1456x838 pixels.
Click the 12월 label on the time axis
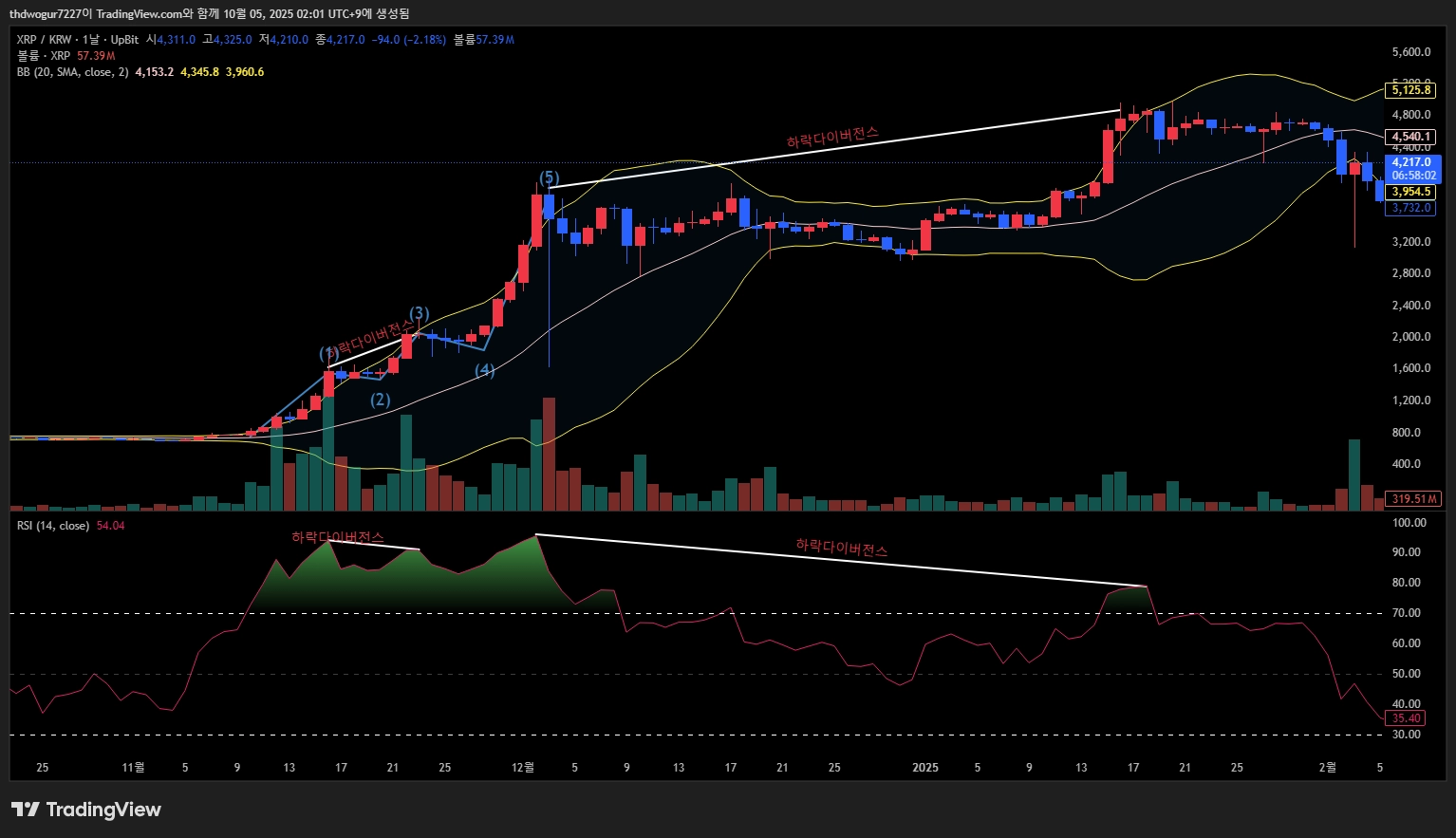[523, 768]
